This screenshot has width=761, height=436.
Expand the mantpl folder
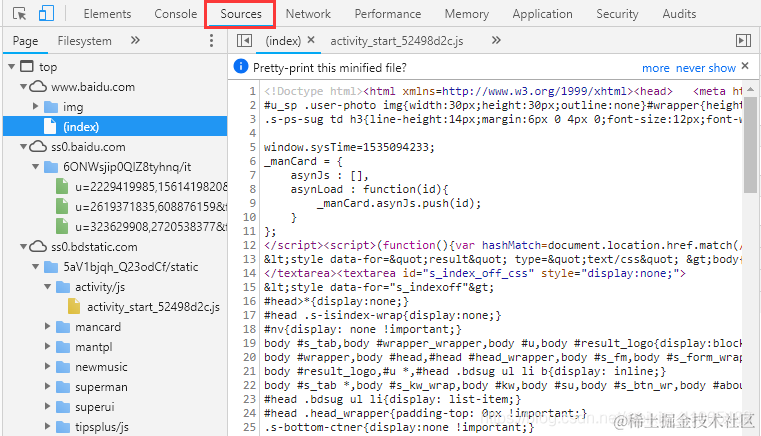point(47,346)
